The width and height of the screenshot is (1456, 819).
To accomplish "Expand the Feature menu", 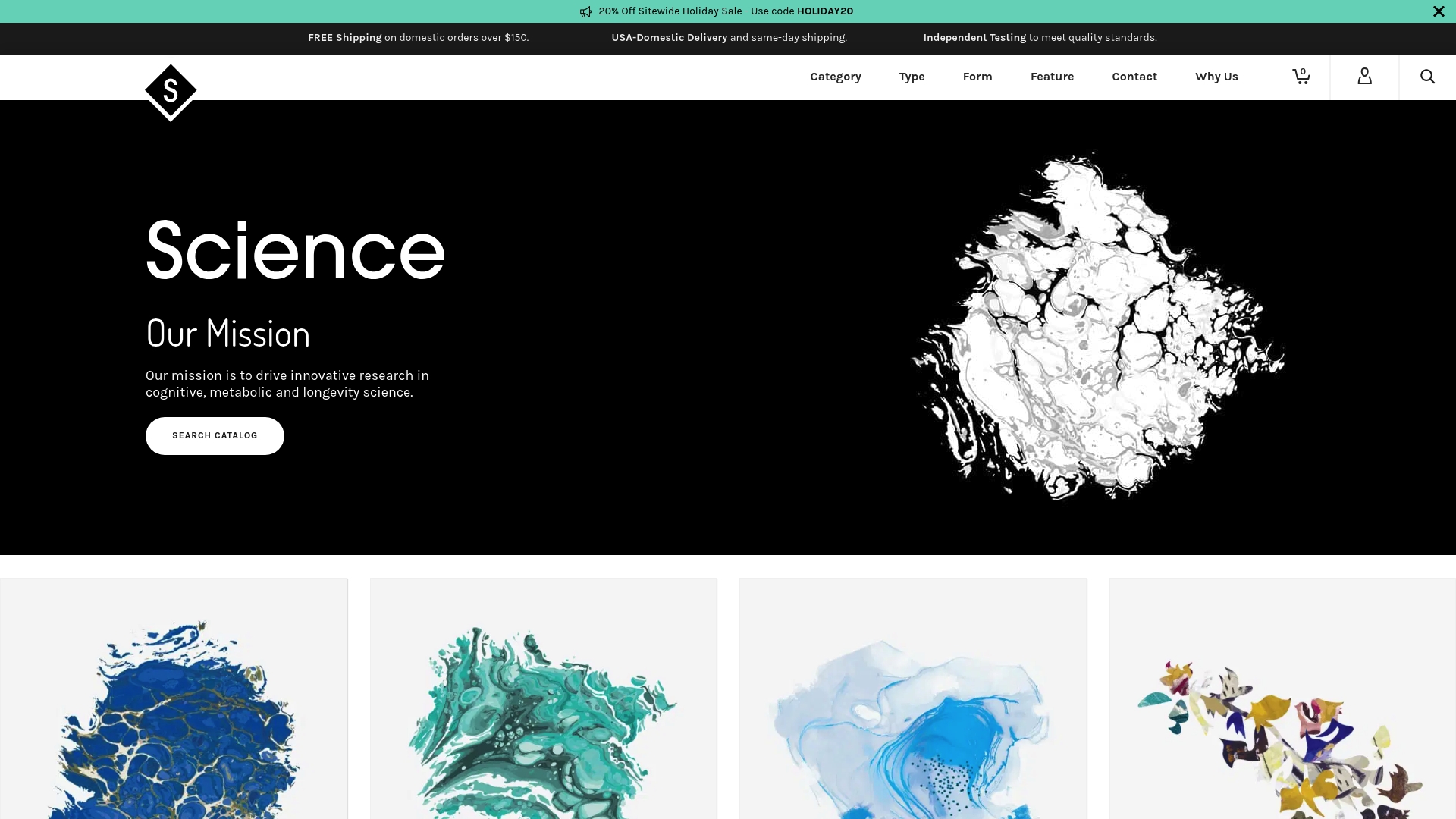I will tap(1052, 77).
